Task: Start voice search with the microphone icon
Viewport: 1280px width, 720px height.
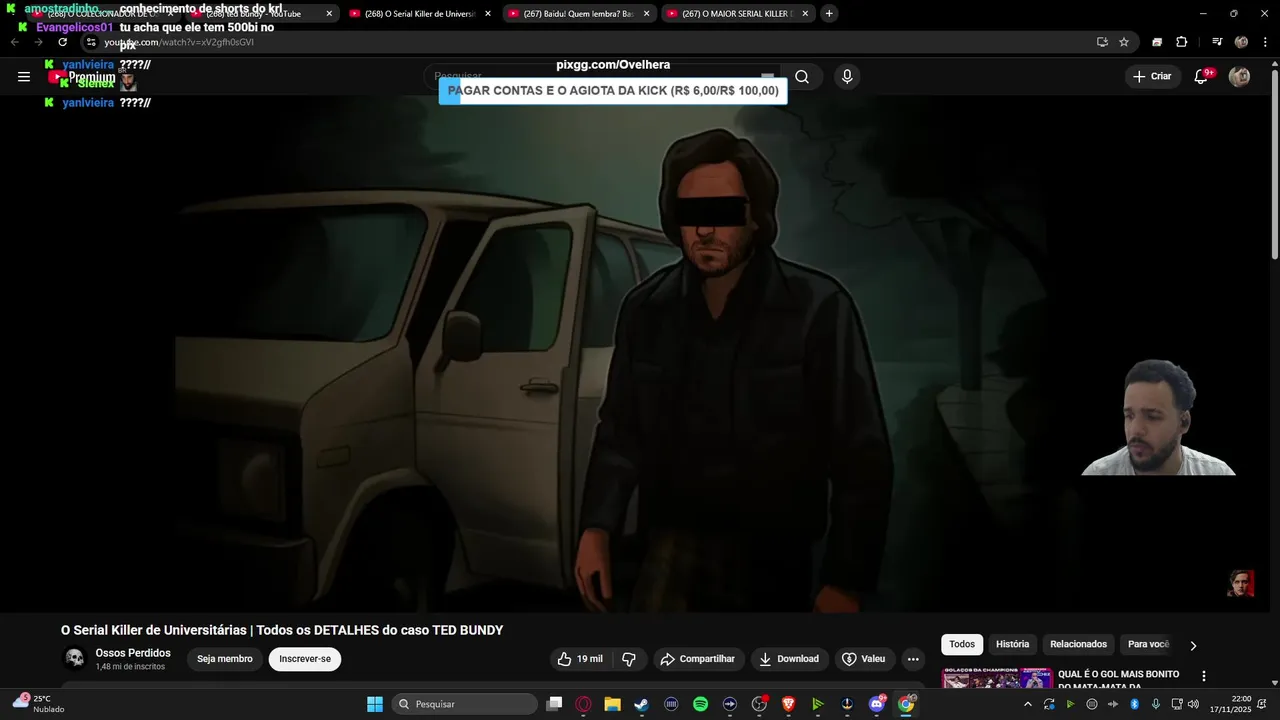Action: point(847,77)
